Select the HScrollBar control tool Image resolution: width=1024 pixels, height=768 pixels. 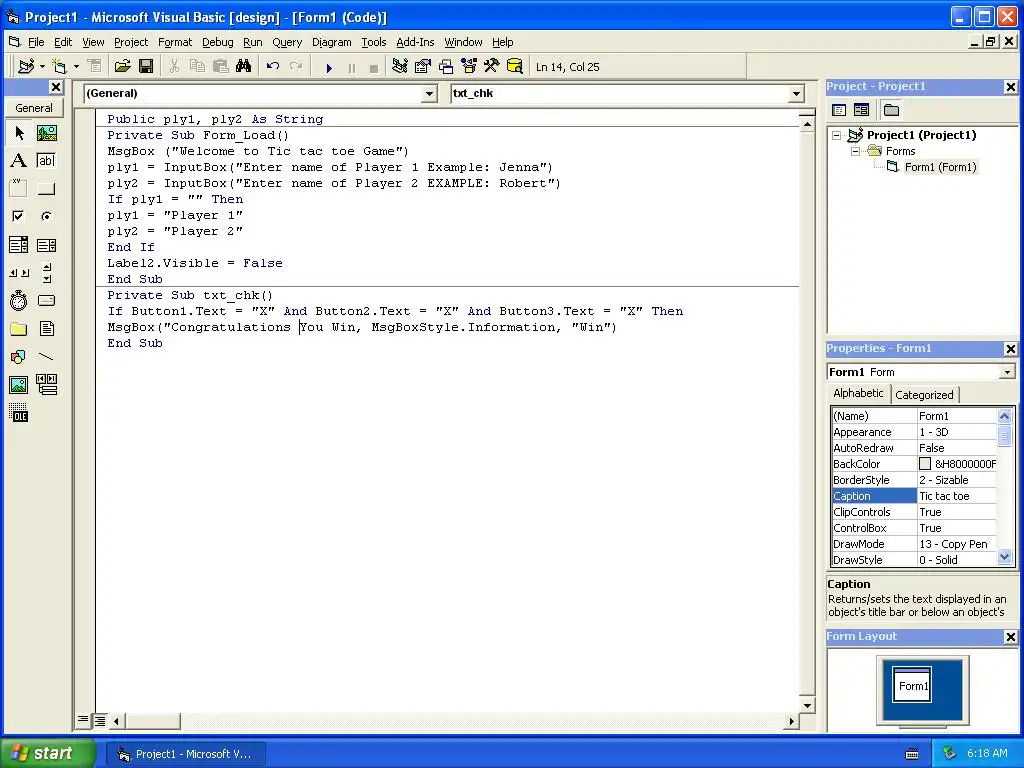point(19,273)
